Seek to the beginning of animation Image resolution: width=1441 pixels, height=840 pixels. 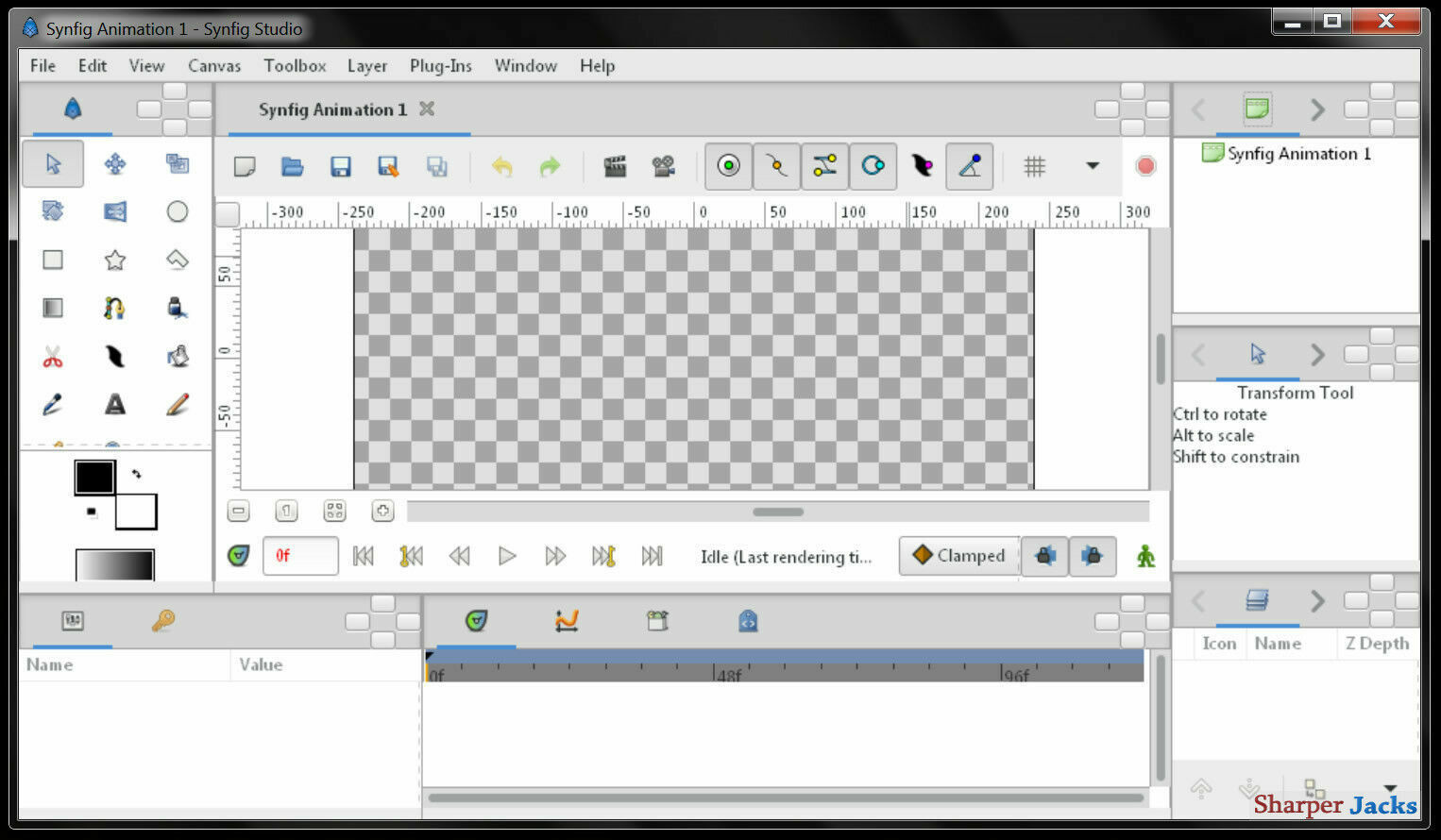pyautogui.click(x=363, y=556)
